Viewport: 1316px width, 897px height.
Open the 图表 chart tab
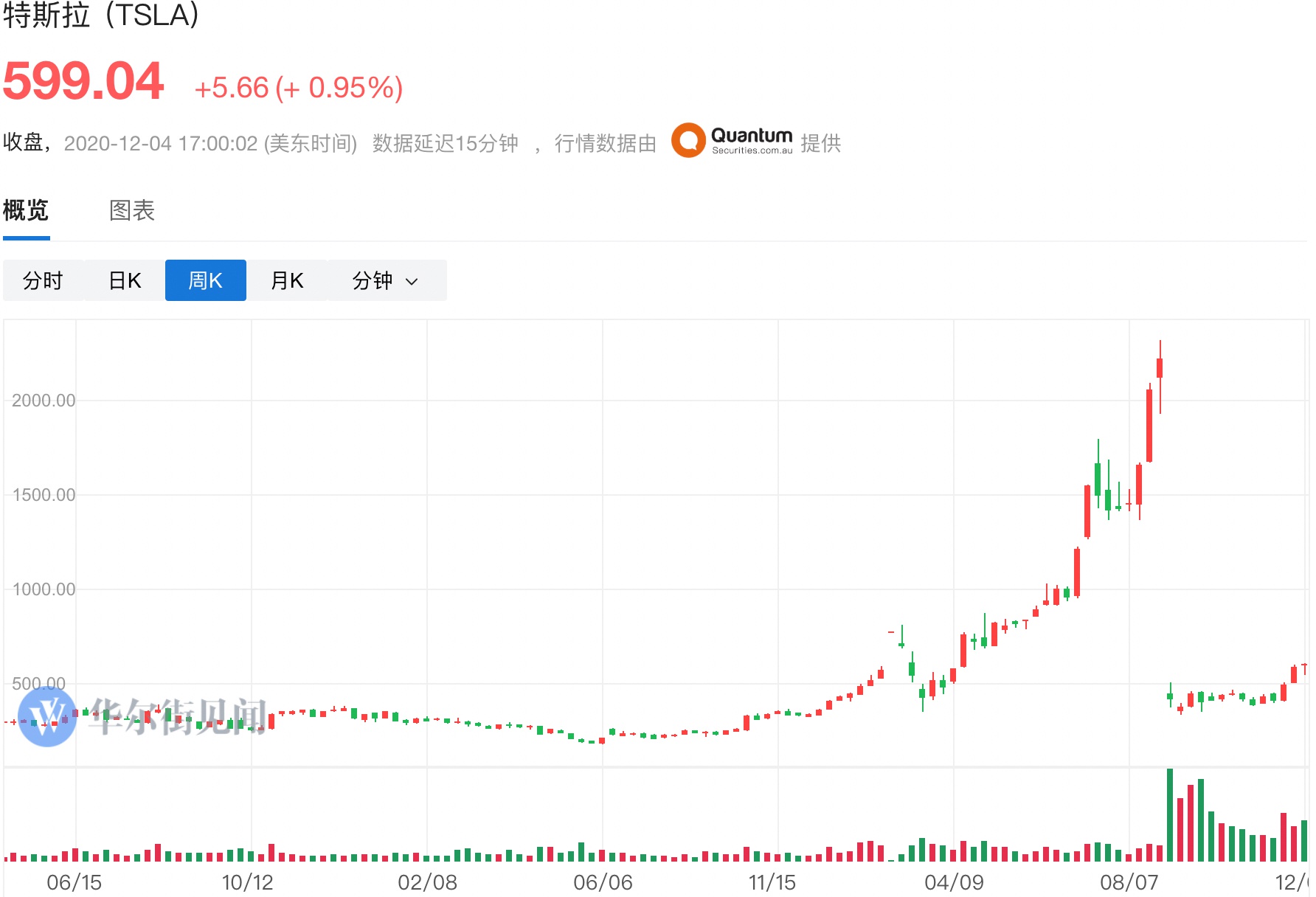point(132,211)
